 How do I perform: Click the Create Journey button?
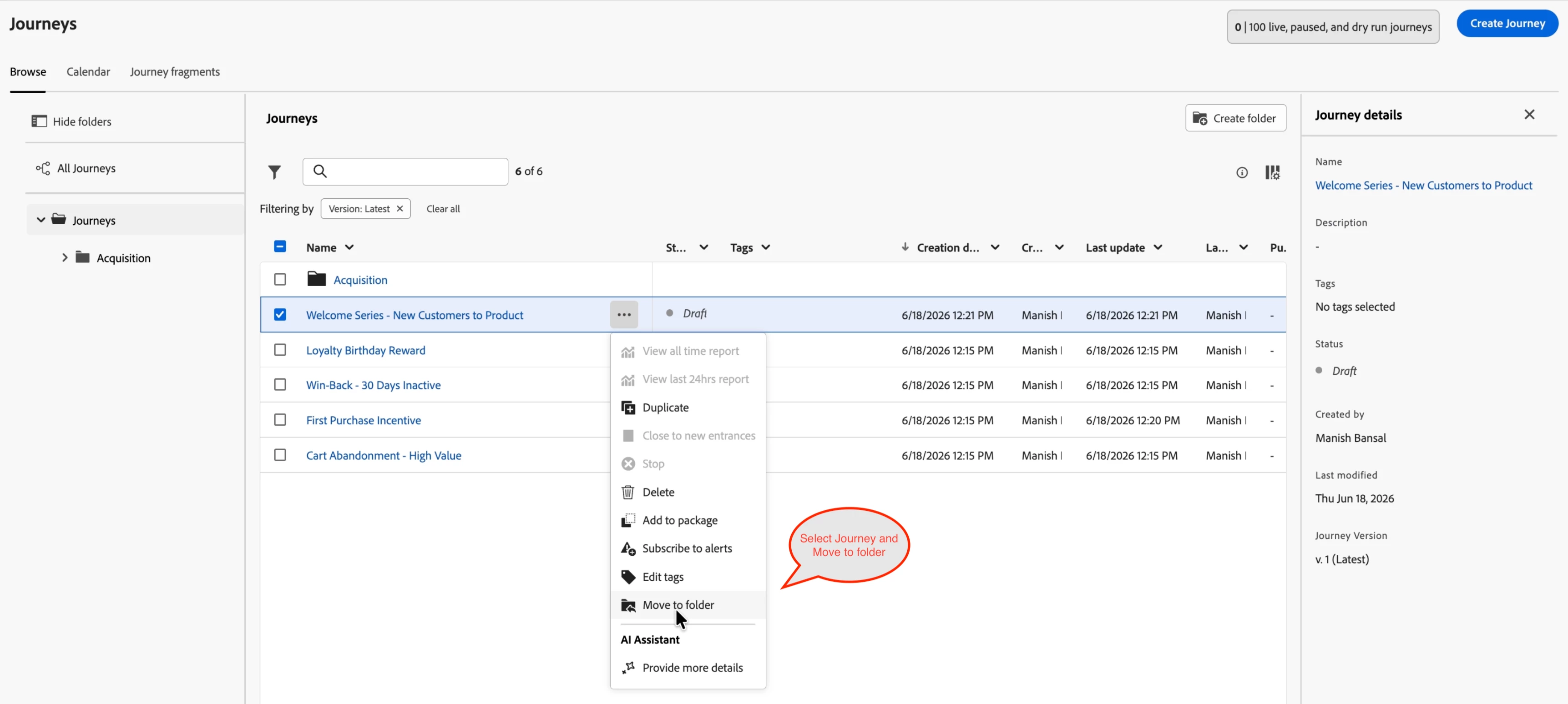pos(1507,23)
